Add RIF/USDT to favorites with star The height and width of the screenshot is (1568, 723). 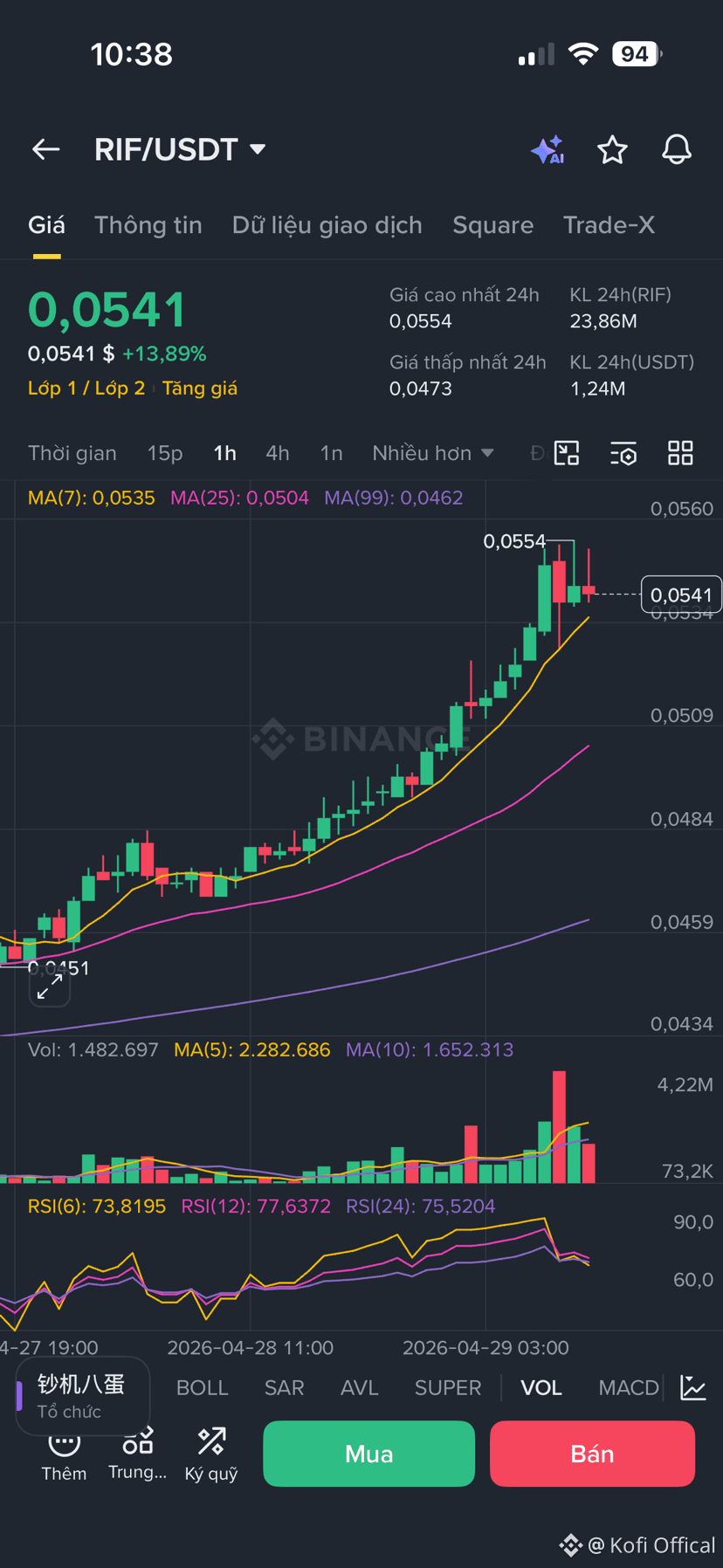point(612,150)
